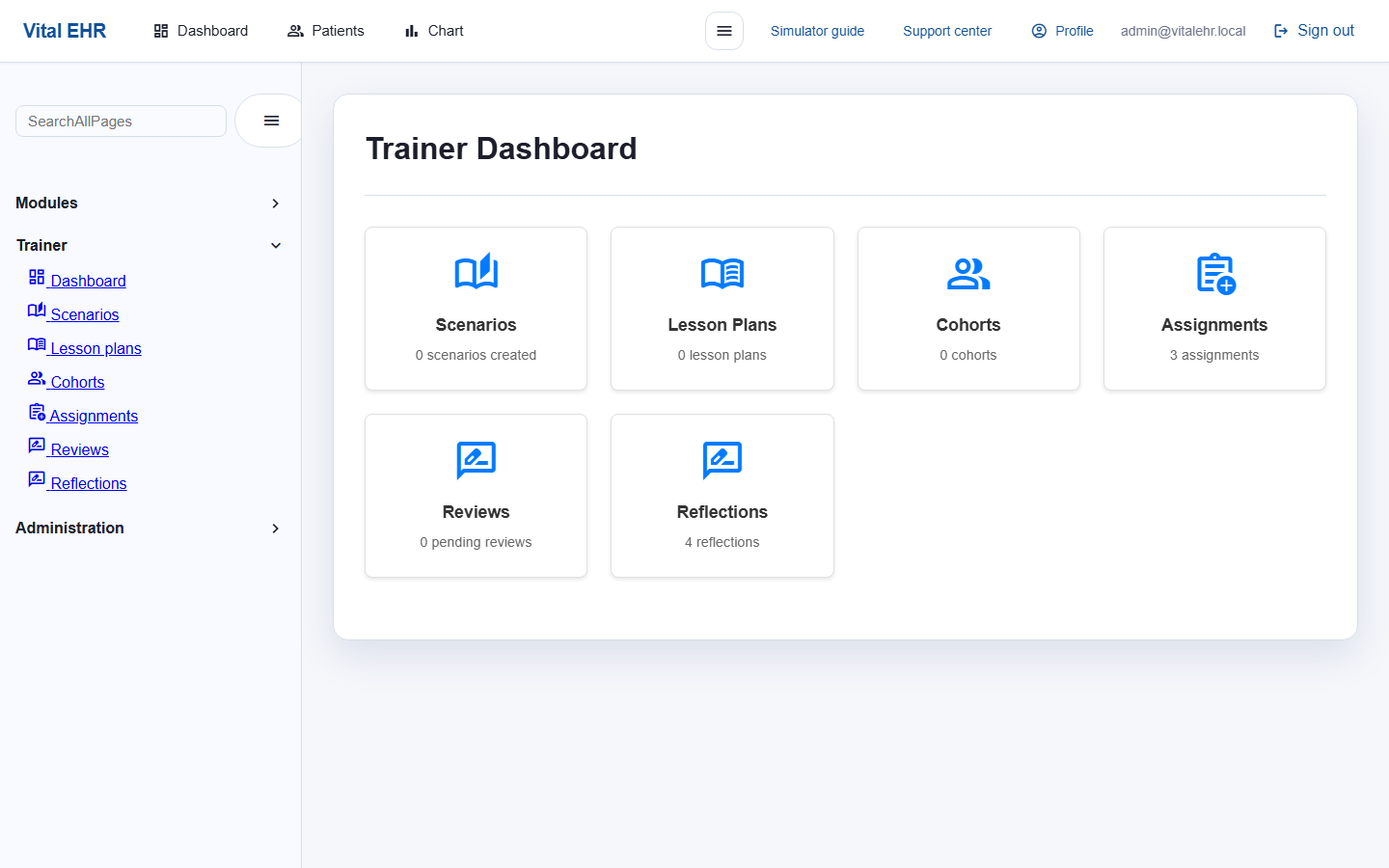Click the Patients people icon in top bar
The image size is (1389, 868).
(x=295, y=31)
